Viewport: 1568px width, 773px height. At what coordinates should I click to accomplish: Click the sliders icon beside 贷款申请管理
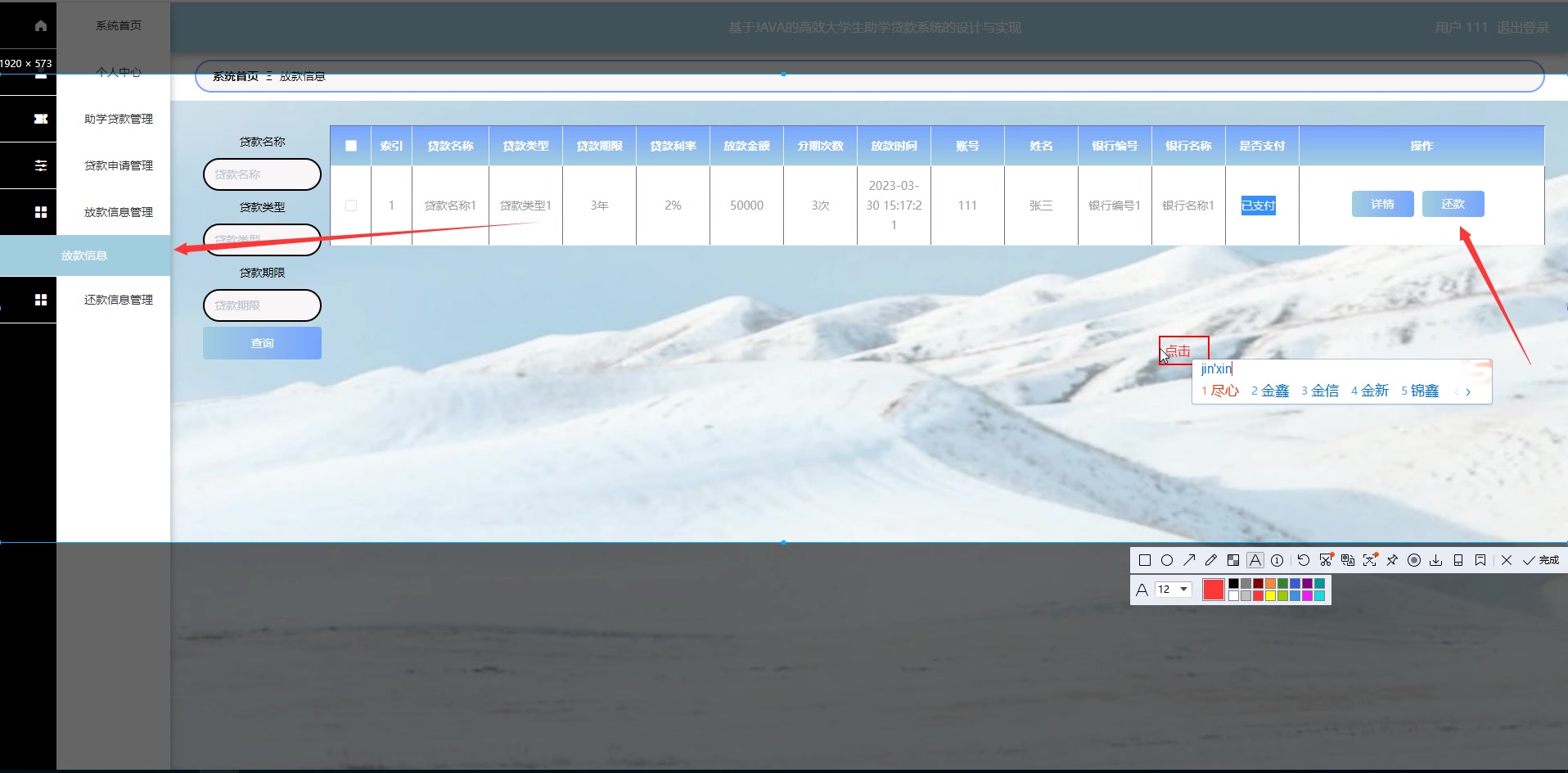pyautogui.click(x=41, y=165)
